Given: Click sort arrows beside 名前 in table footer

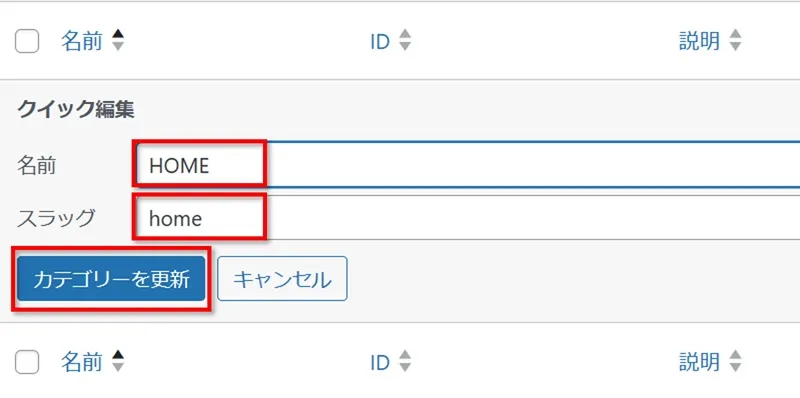Looking at the screenshot, I should (x=118, y=361).
